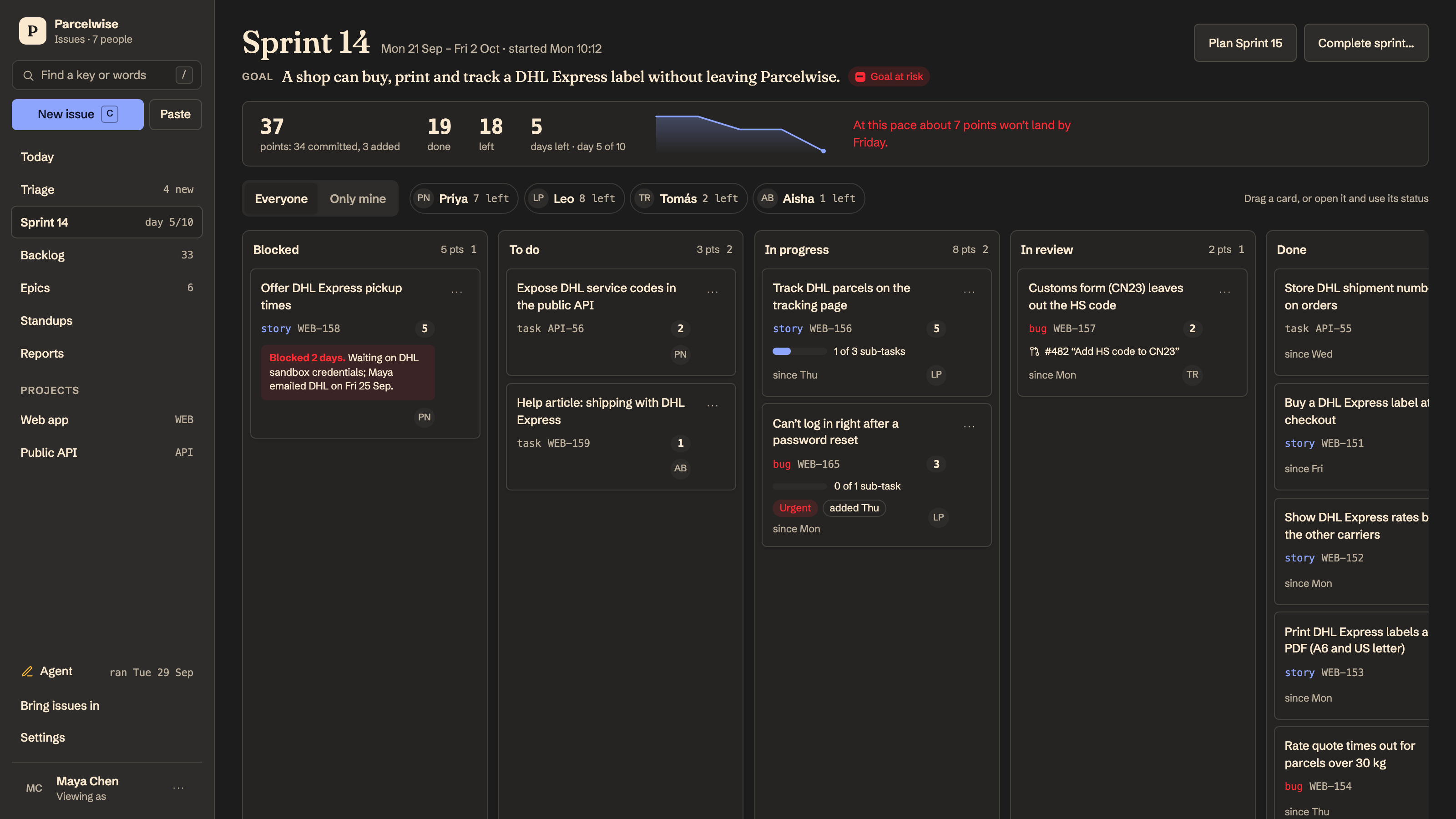This screenshot has width=1456, height=819.
Task: Open the pull request icon for #482
Action: click(1034, 352)
